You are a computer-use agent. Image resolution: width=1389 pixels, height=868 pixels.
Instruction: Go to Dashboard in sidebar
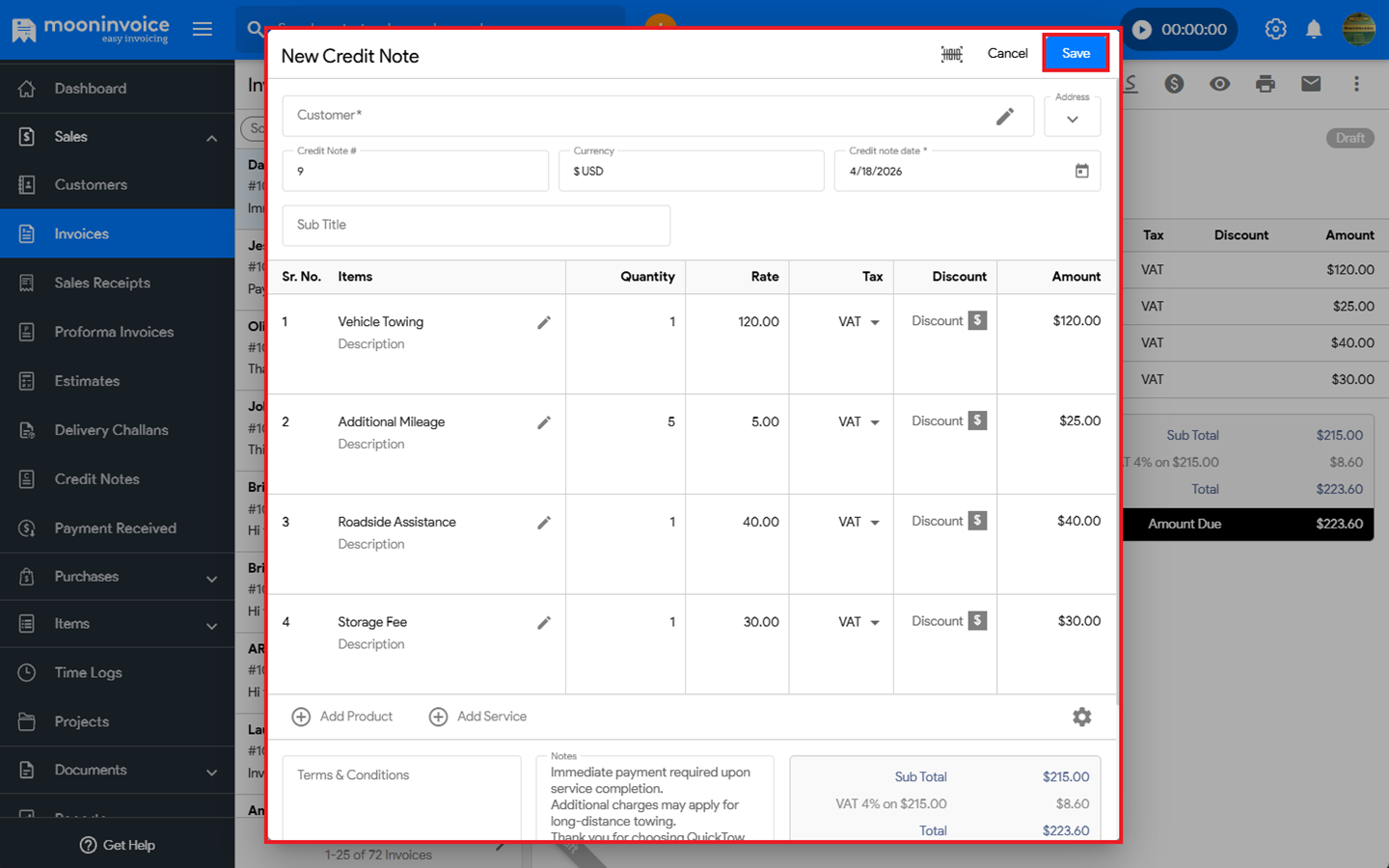(x=90, y=89)
